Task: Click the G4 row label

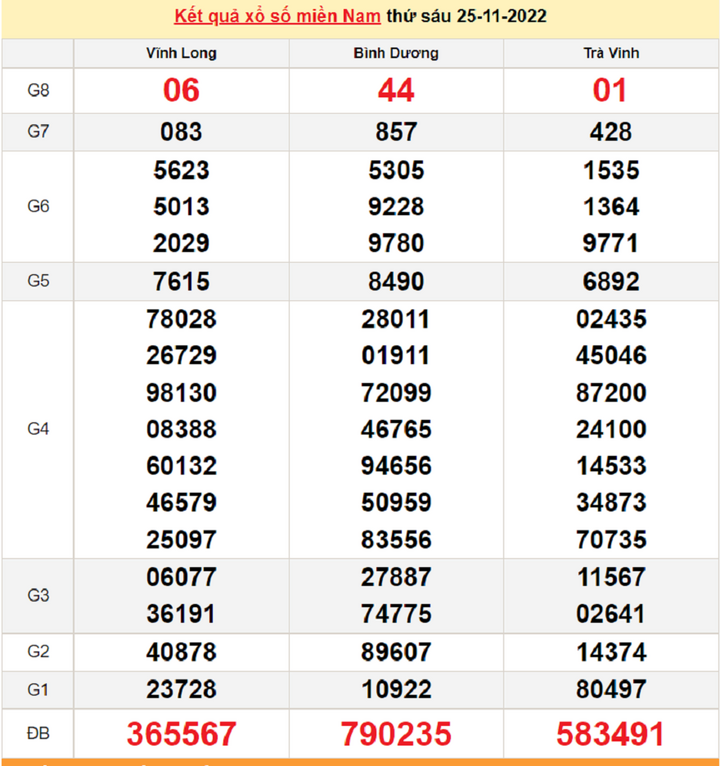Action: [x=38, y=429]
